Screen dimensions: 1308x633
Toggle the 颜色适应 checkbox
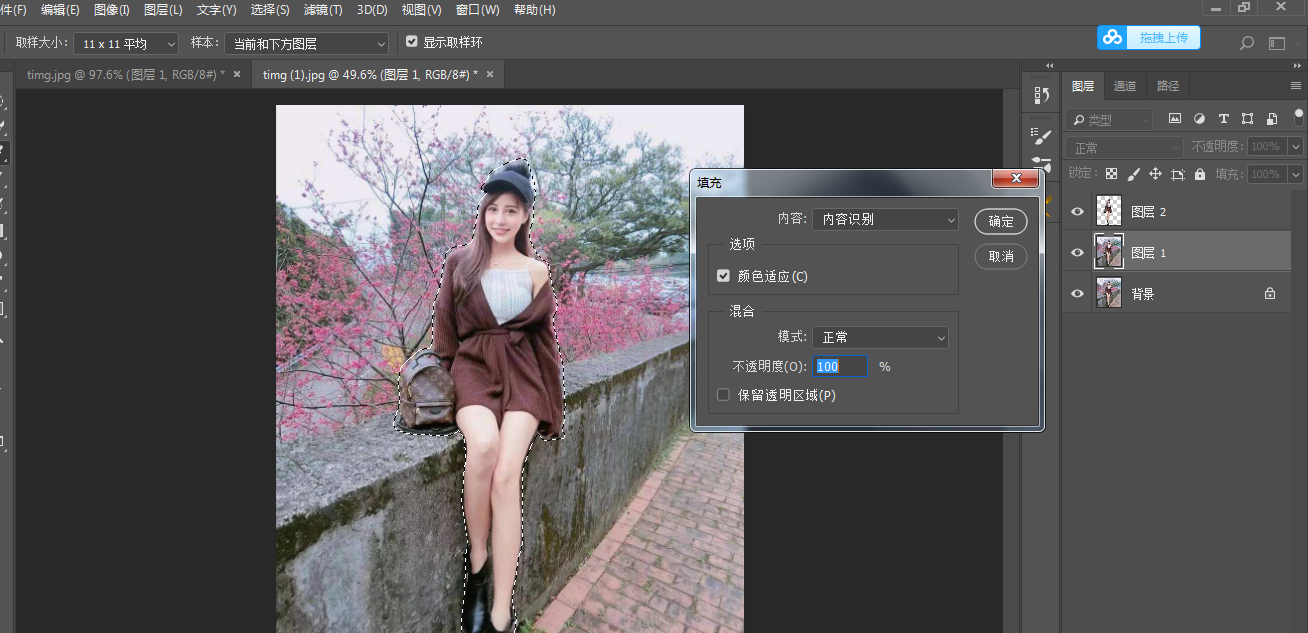point(723,276)
